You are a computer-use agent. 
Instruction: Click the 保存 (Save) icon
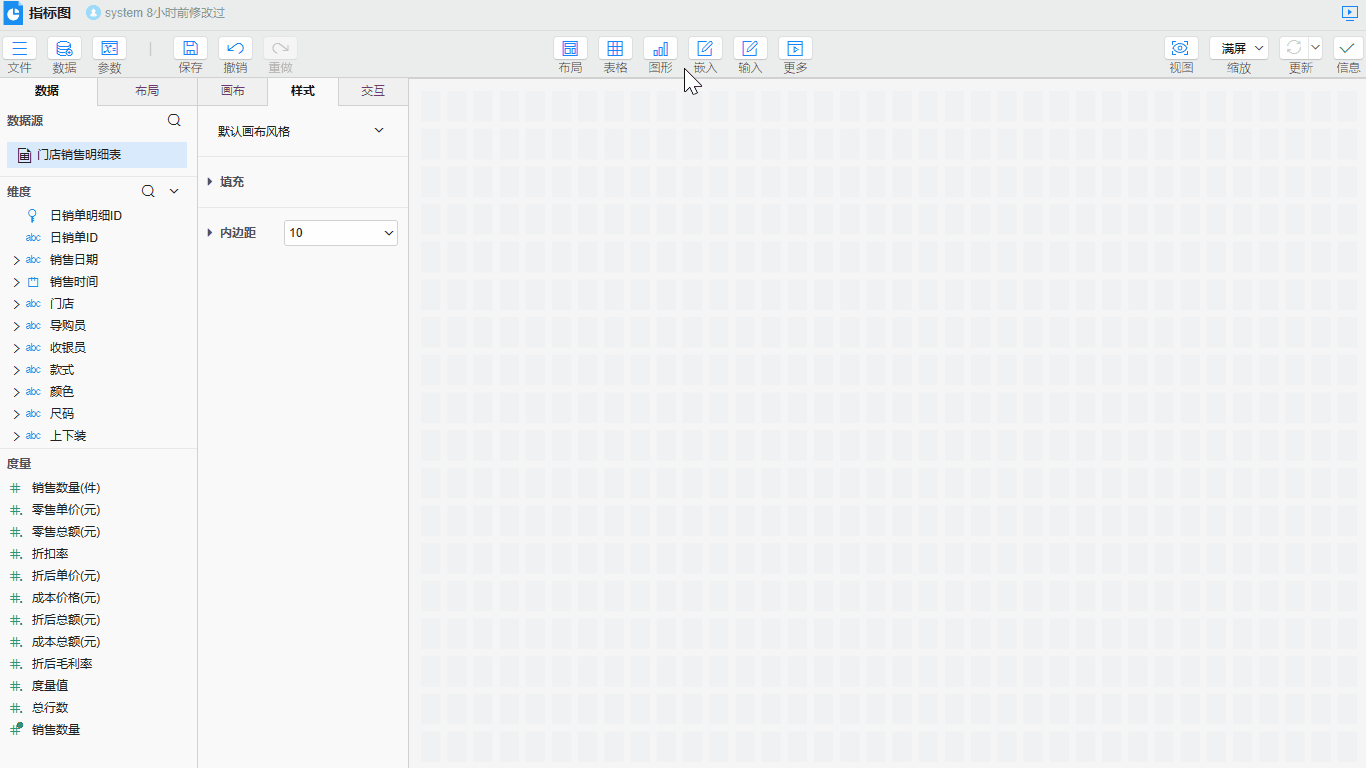point(190,49)
